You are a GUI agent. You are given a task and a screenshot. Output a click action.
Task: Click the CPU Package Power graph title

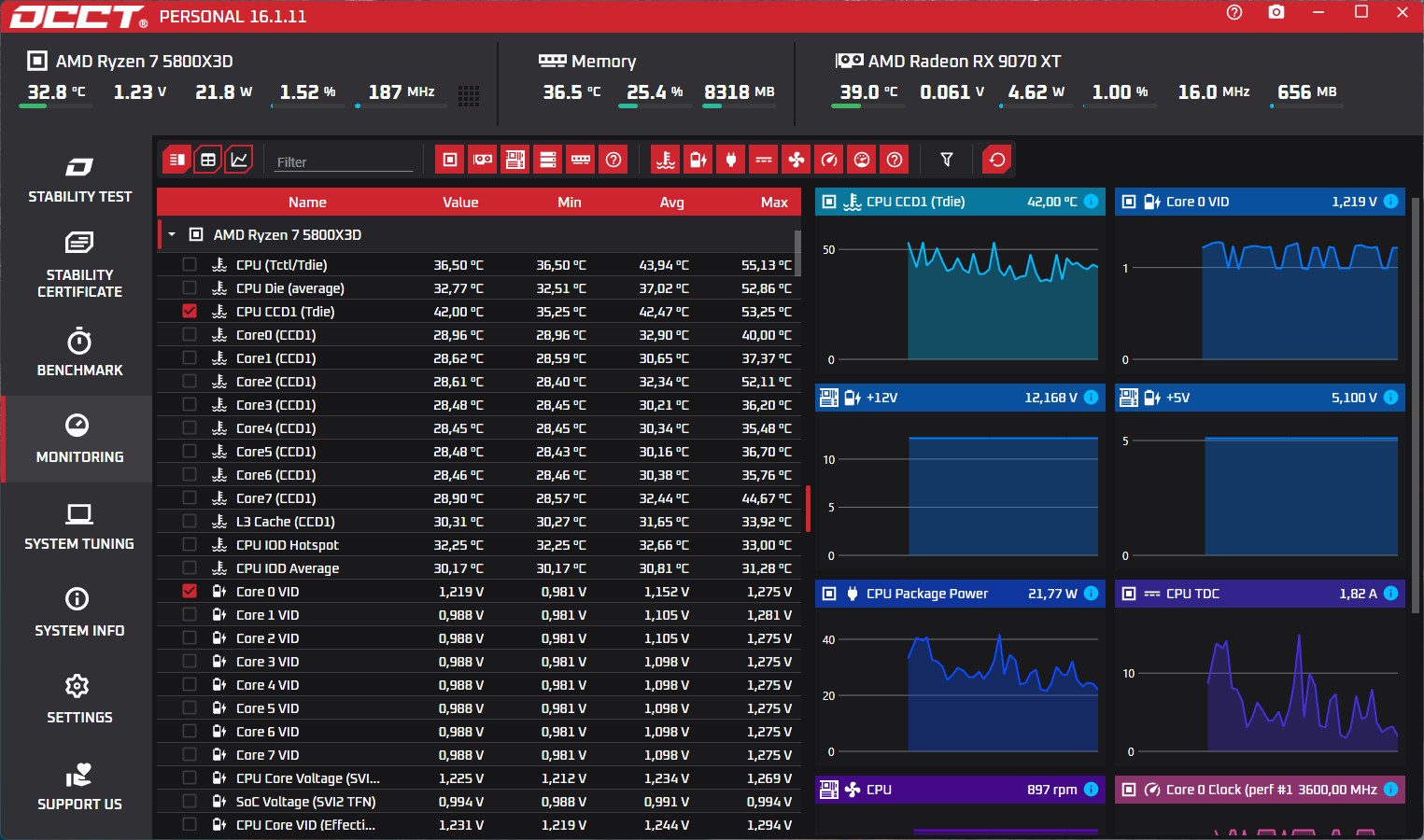(x=927, y=594)
